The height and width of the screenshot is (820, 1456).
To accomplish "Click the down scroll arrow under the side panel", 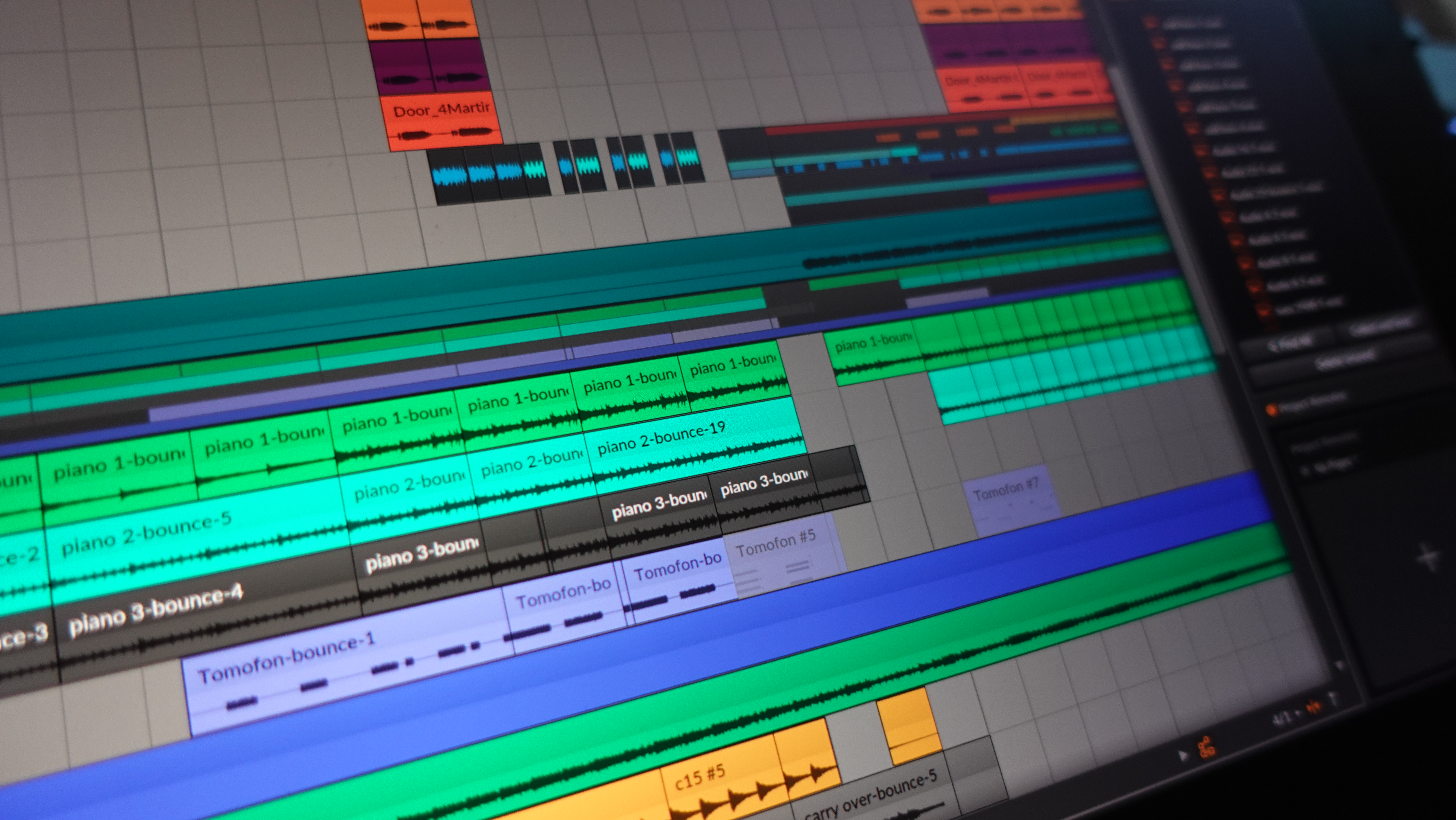I will click(x=1339, y=666).
